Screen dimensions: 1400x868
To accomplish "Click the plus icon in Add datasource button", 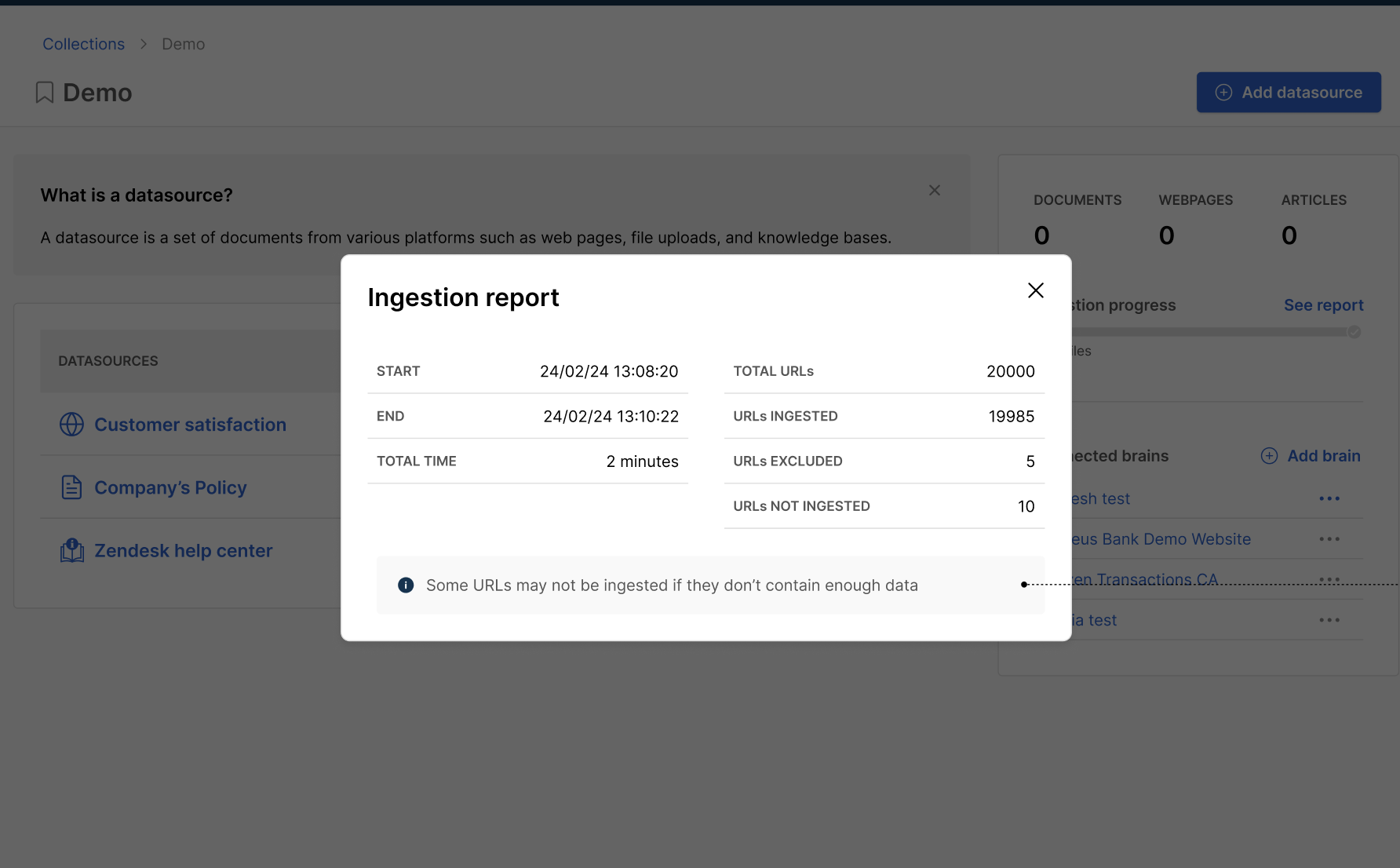I will [1223, 93].
